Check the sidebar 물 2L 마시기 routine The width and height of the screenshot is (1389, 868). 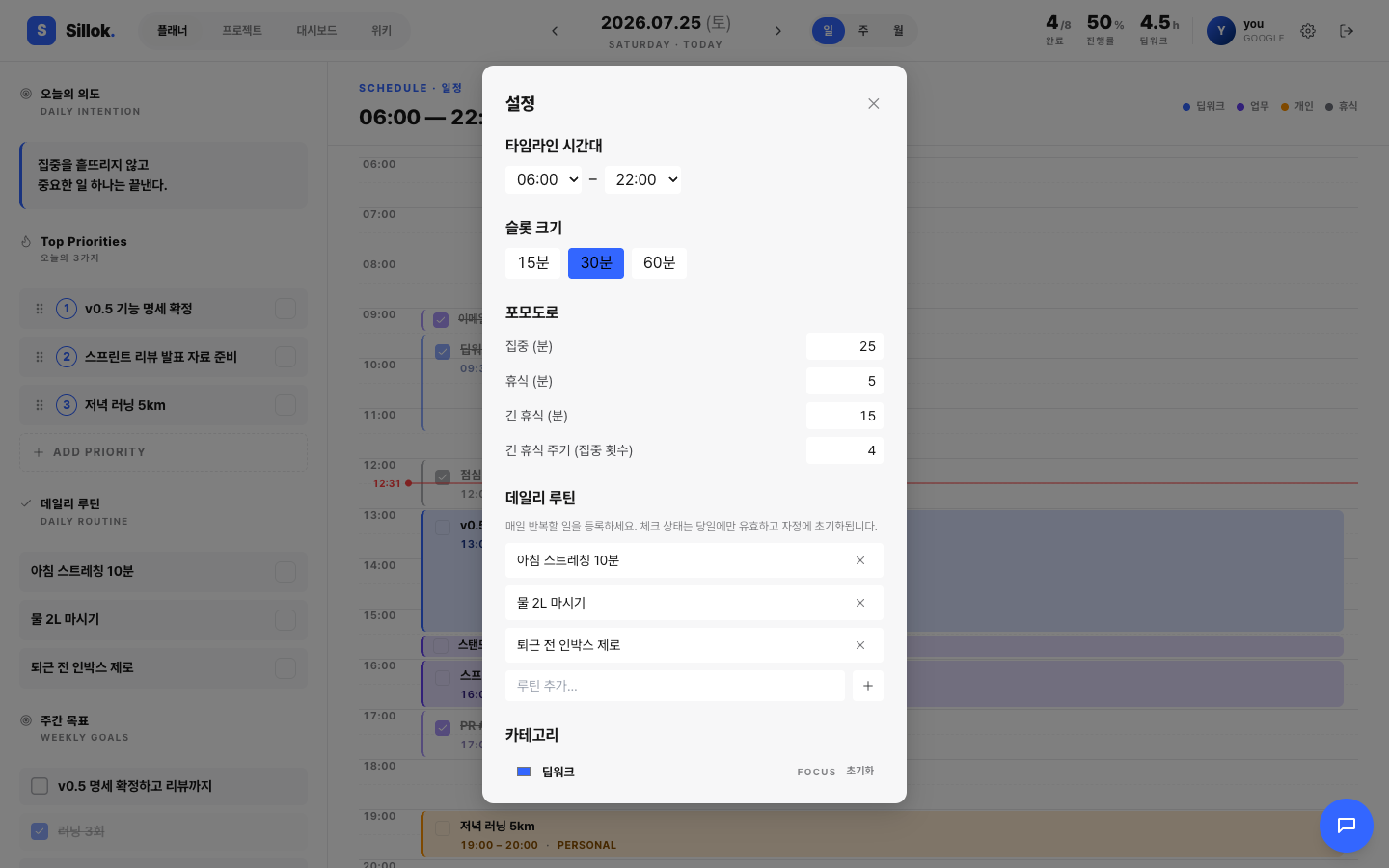(x=286, y=619)
